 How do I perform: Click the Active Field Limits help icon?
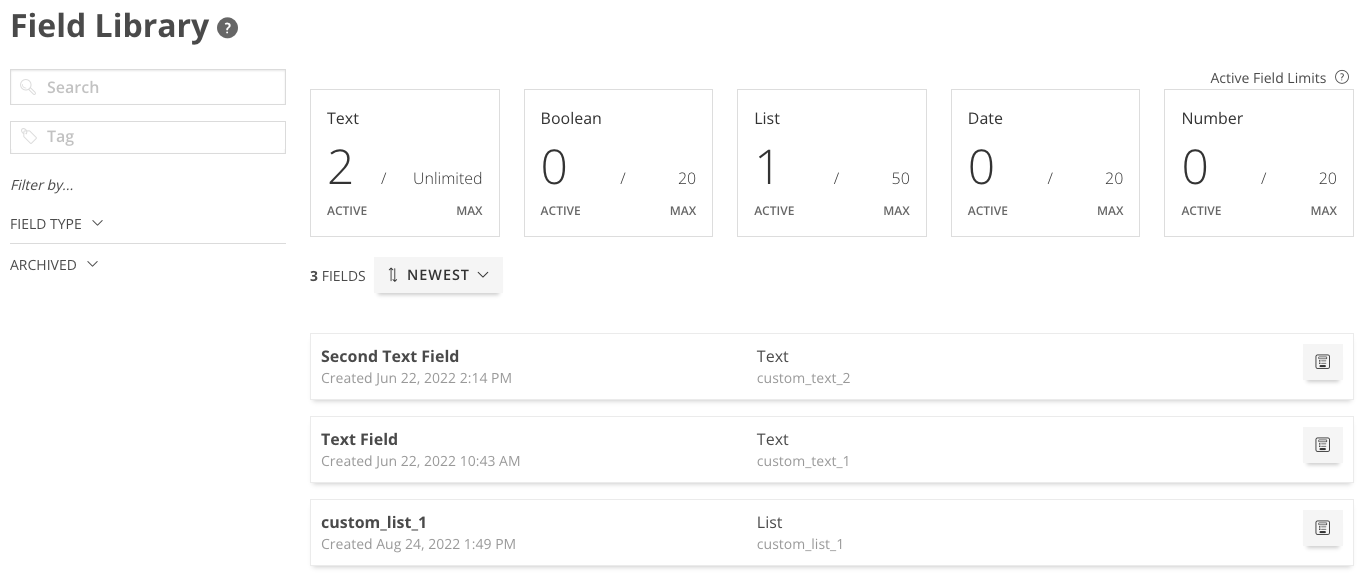(x=1342, y=77)
